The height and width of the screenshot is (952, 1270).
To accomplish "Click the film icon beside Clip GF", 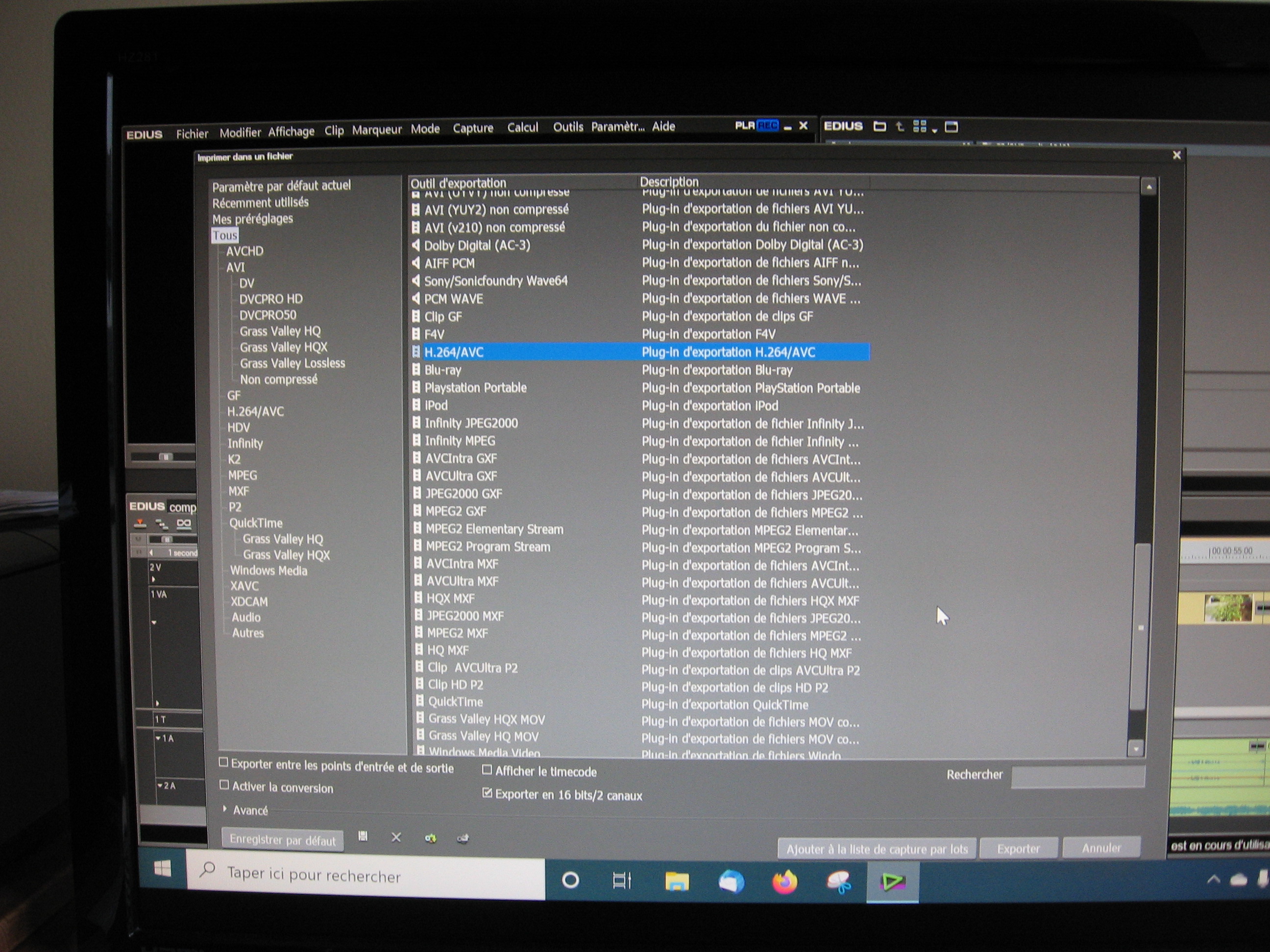I will click(x=416, y=316).
